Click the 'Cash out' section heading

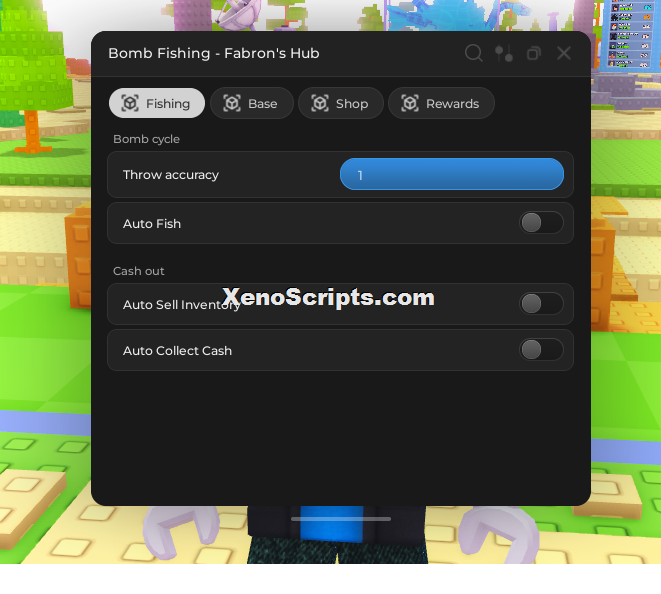point(139,271)
